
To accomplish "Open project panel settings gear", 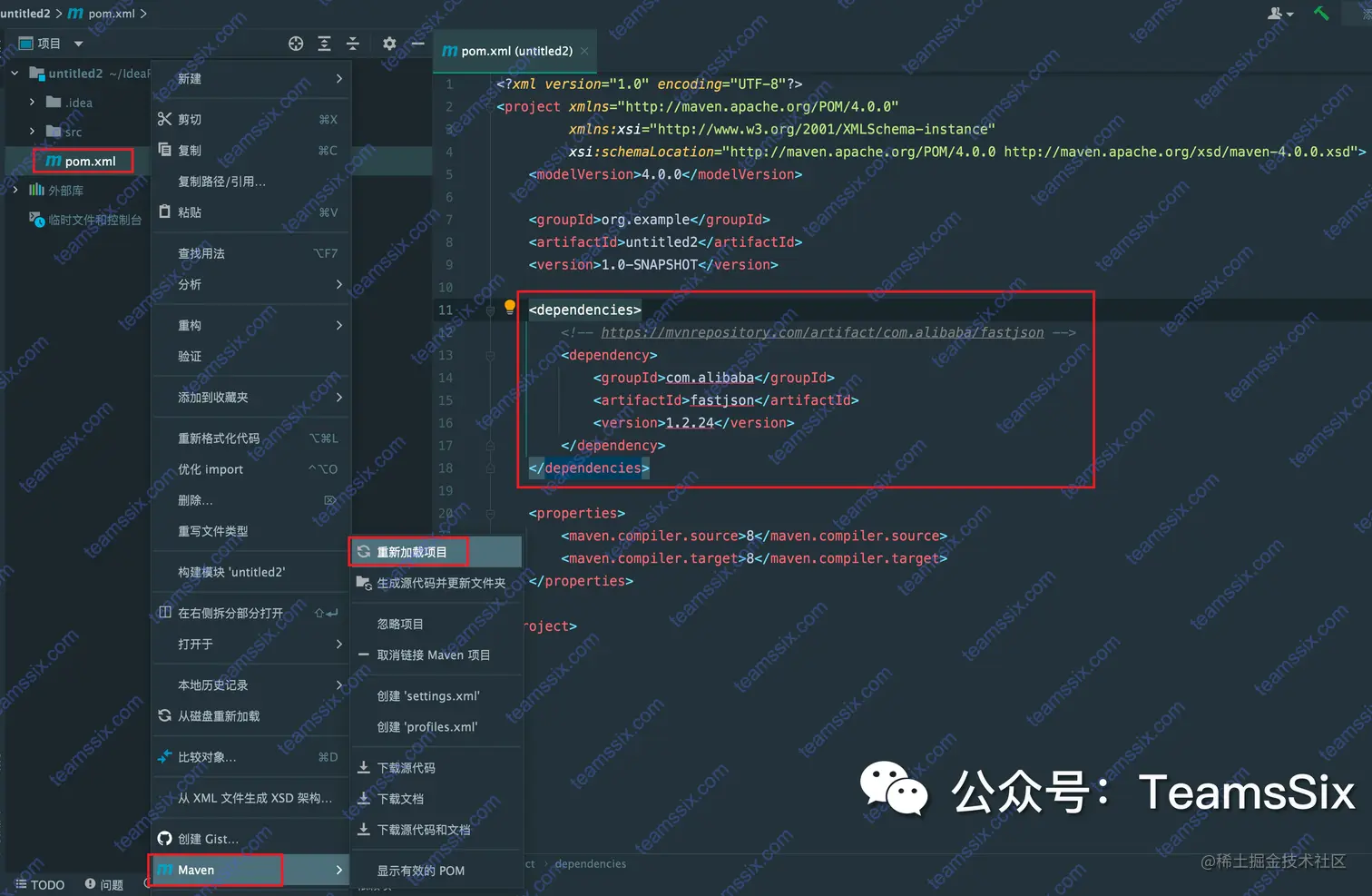I will point(389,44).
